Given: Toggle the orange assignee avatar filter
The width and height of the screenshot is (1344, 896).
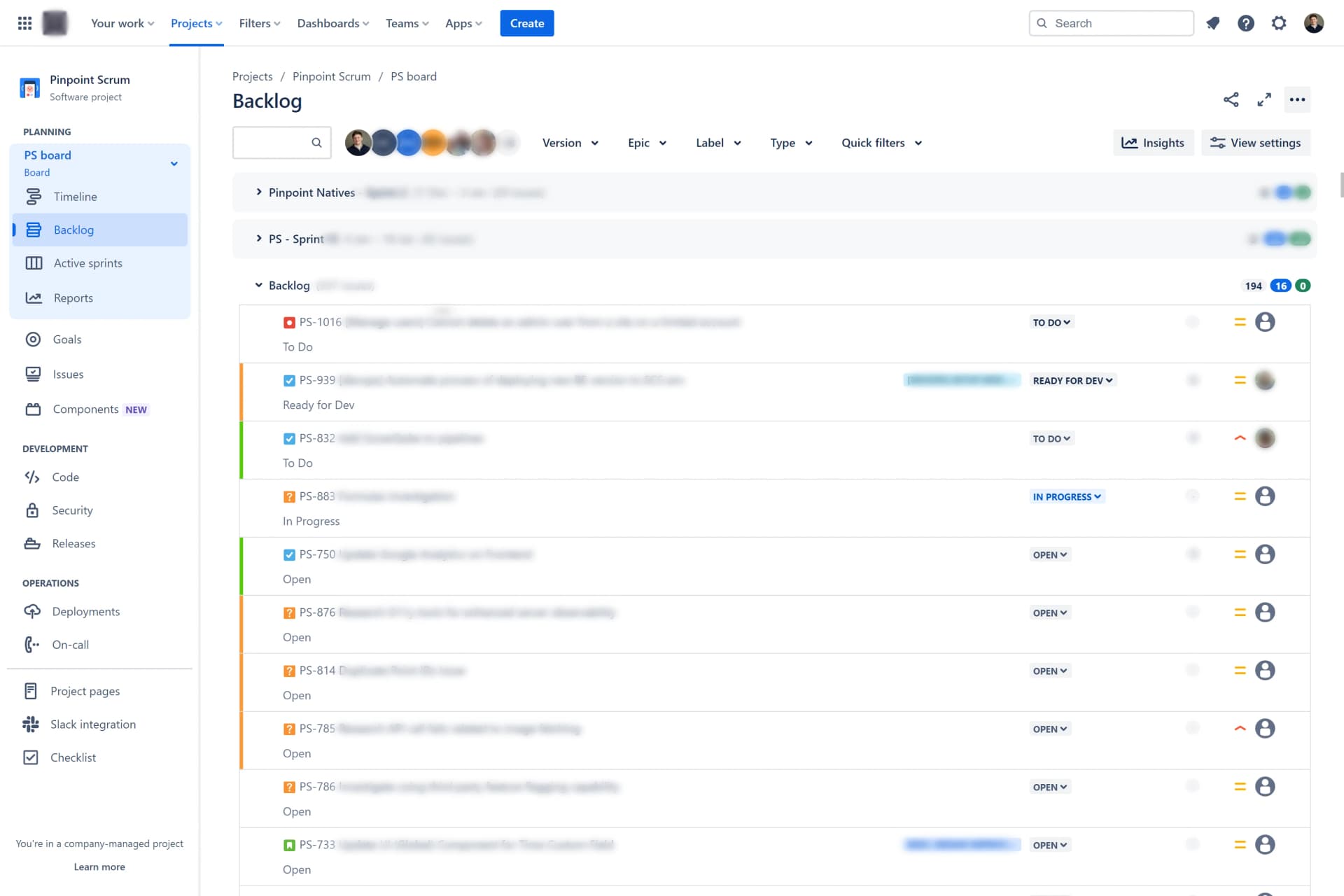Looking at the screenshot, I should (x=433, y=143).
